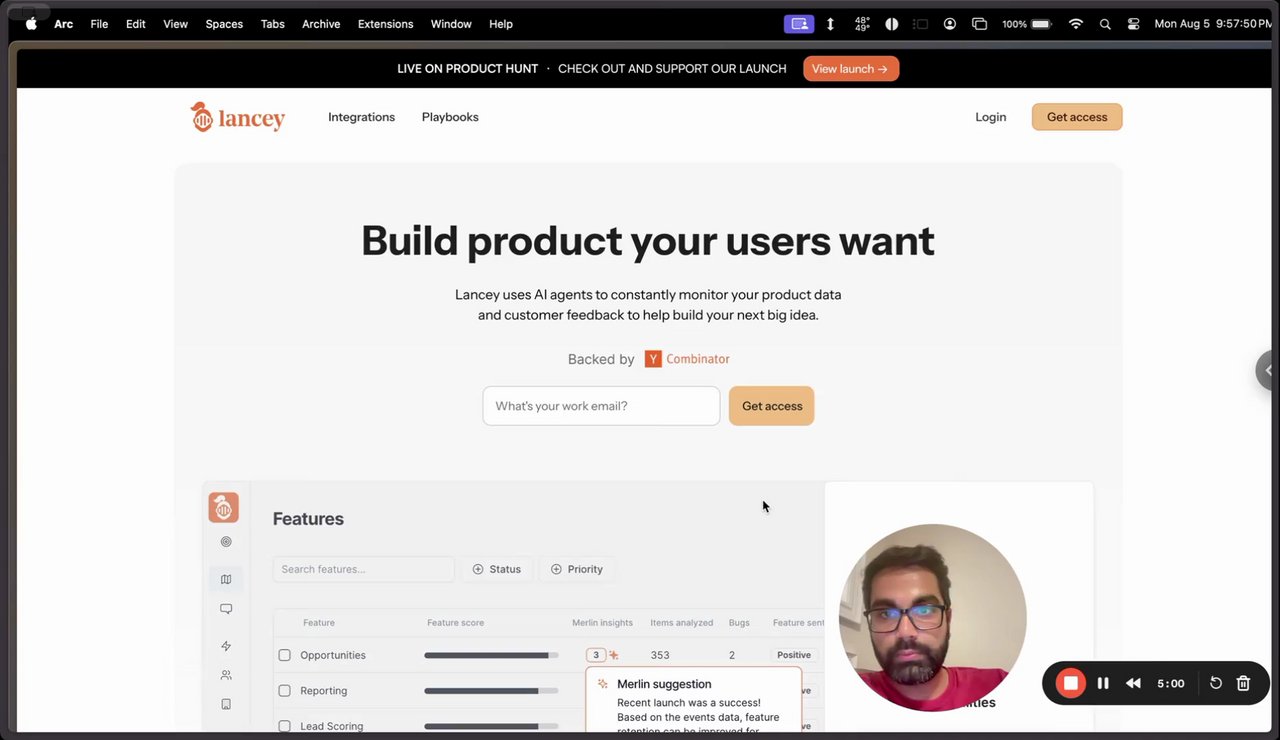Select the target icon in the preview sidebar
The image size is (1280, 740).
point(226,542)
